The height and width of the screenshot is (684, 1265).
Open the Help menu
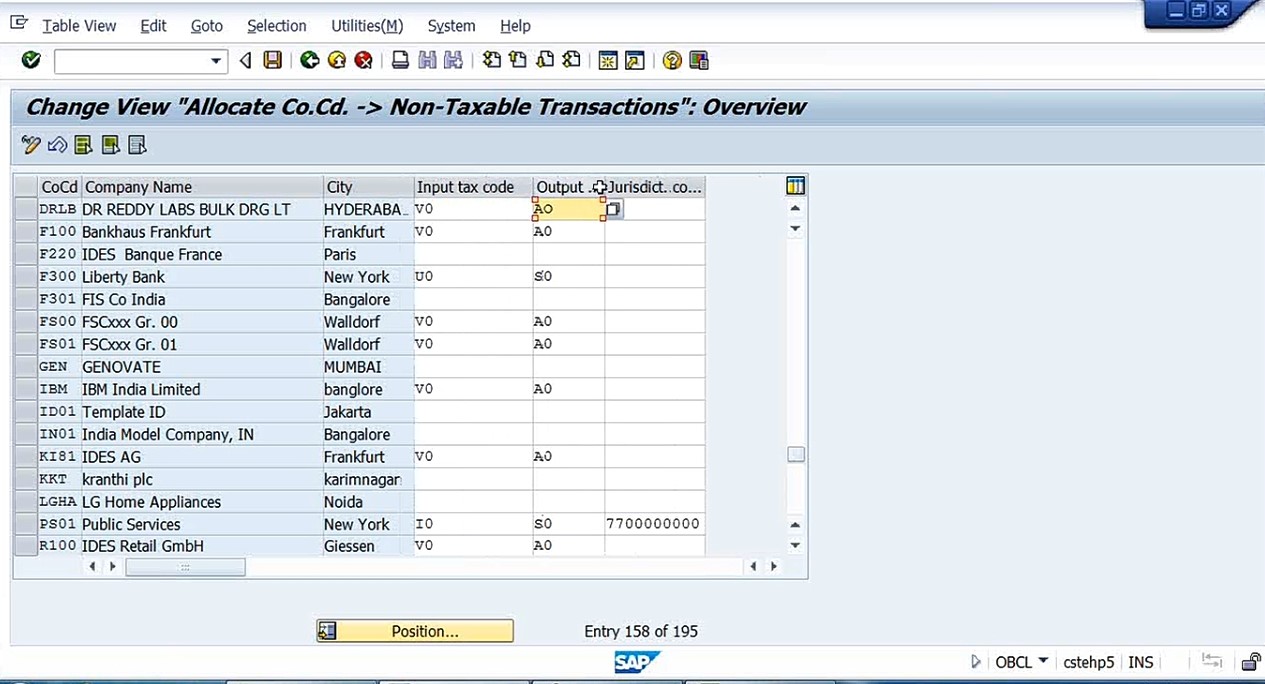click(515, 26)
